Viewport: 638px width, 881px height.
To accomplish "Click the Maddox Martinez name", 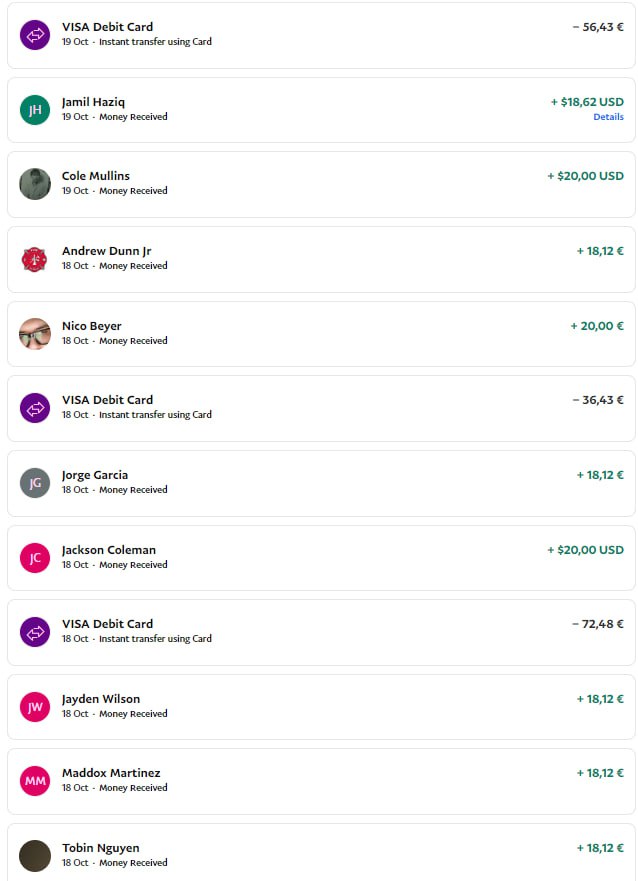I will pyautogui.click(x=111, y=773).
